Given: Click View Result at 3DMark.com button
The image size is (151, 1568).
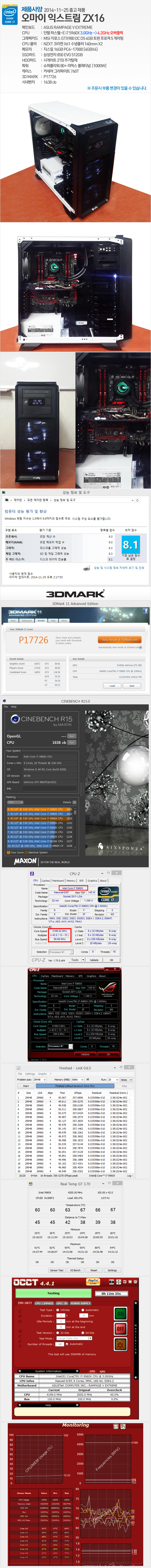Looking at the screenshot, I should click(120, 640).
